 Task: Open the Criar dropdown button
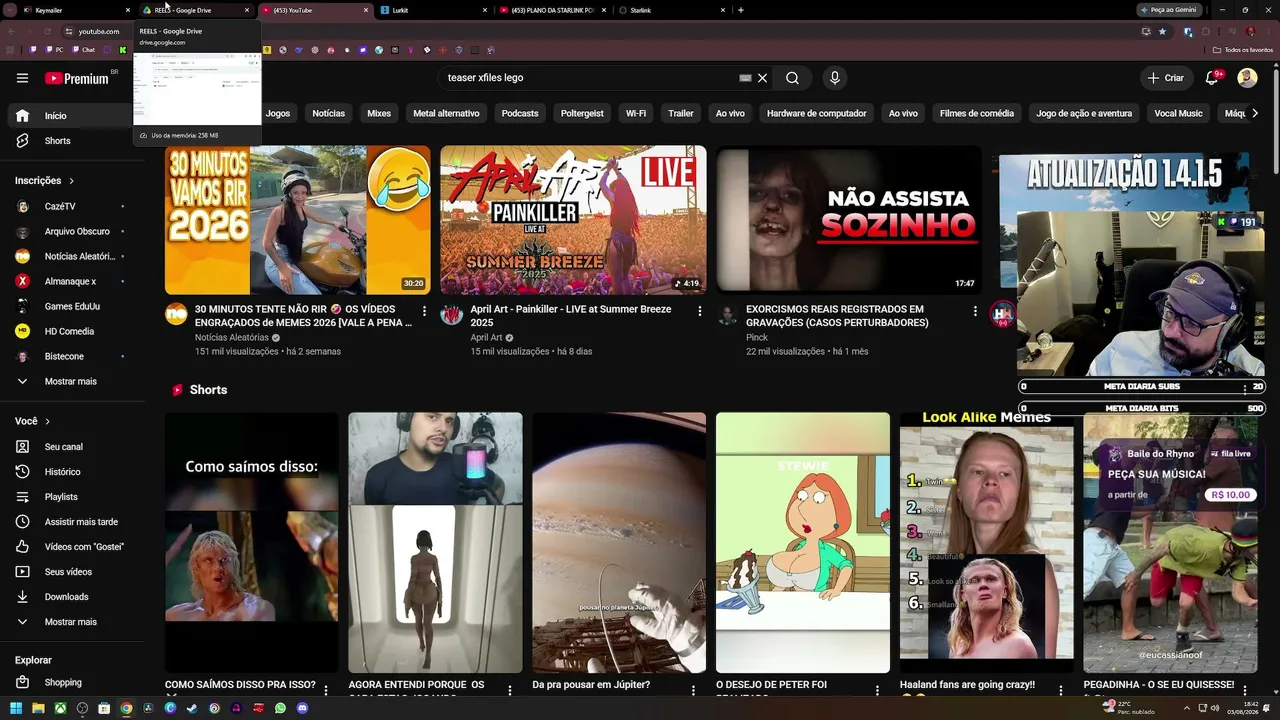pyautogui.click(x=1166, y=78)
